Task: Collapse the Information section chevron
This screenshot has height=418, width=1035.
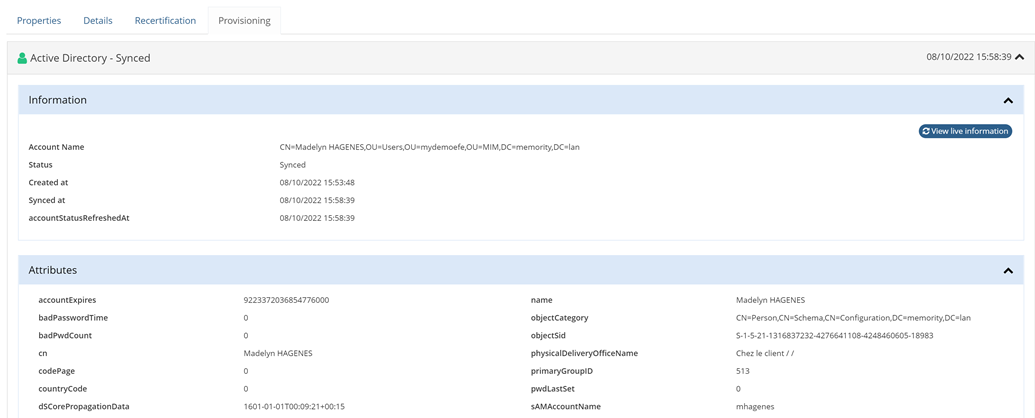Action: [1008, 100]
